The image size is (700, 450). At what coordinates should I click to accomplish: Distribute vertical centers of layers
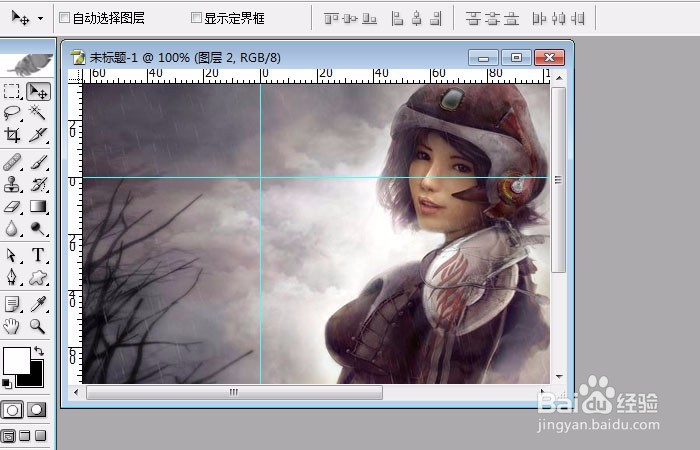492,19
